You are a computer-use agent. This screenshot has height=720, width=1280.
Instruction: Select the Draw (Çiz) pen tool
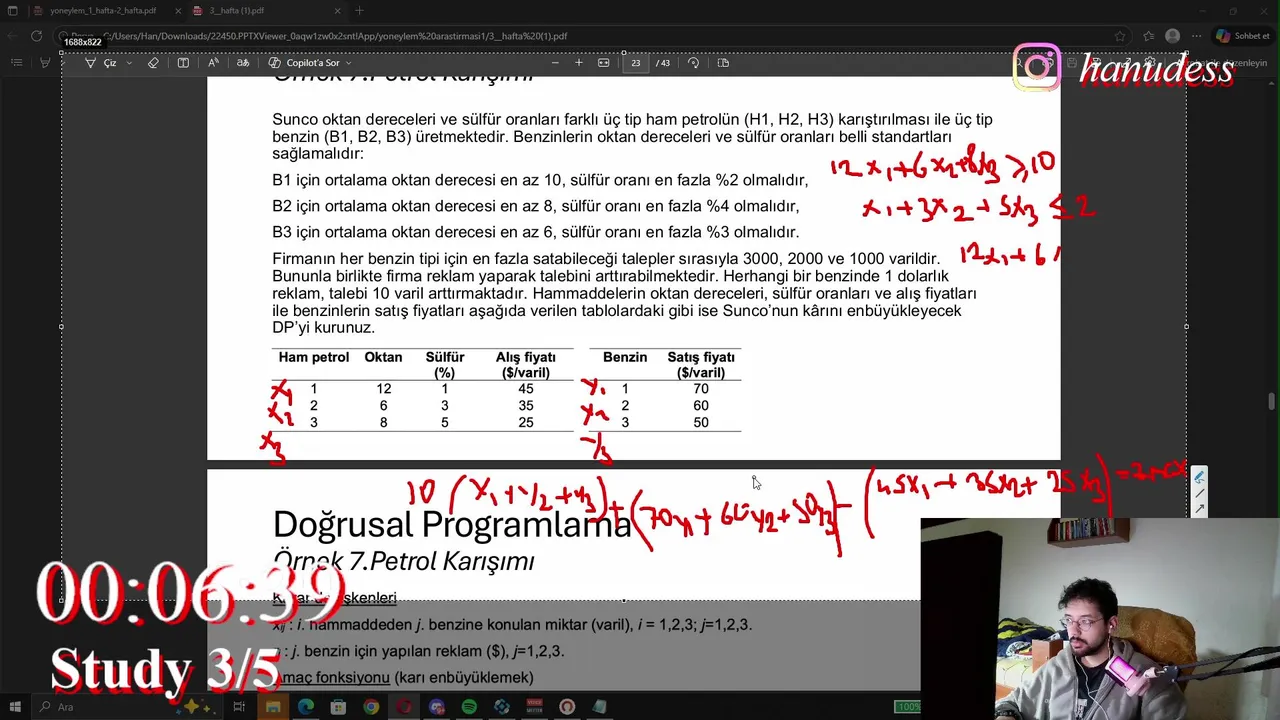click(x=100, y=63)
